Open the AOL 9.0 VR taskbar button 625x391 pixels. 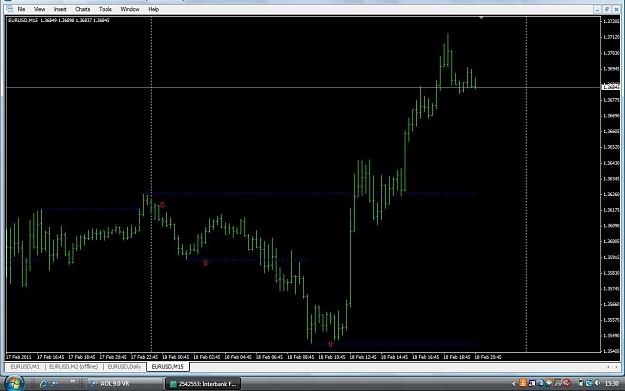[x=125, y=384]
